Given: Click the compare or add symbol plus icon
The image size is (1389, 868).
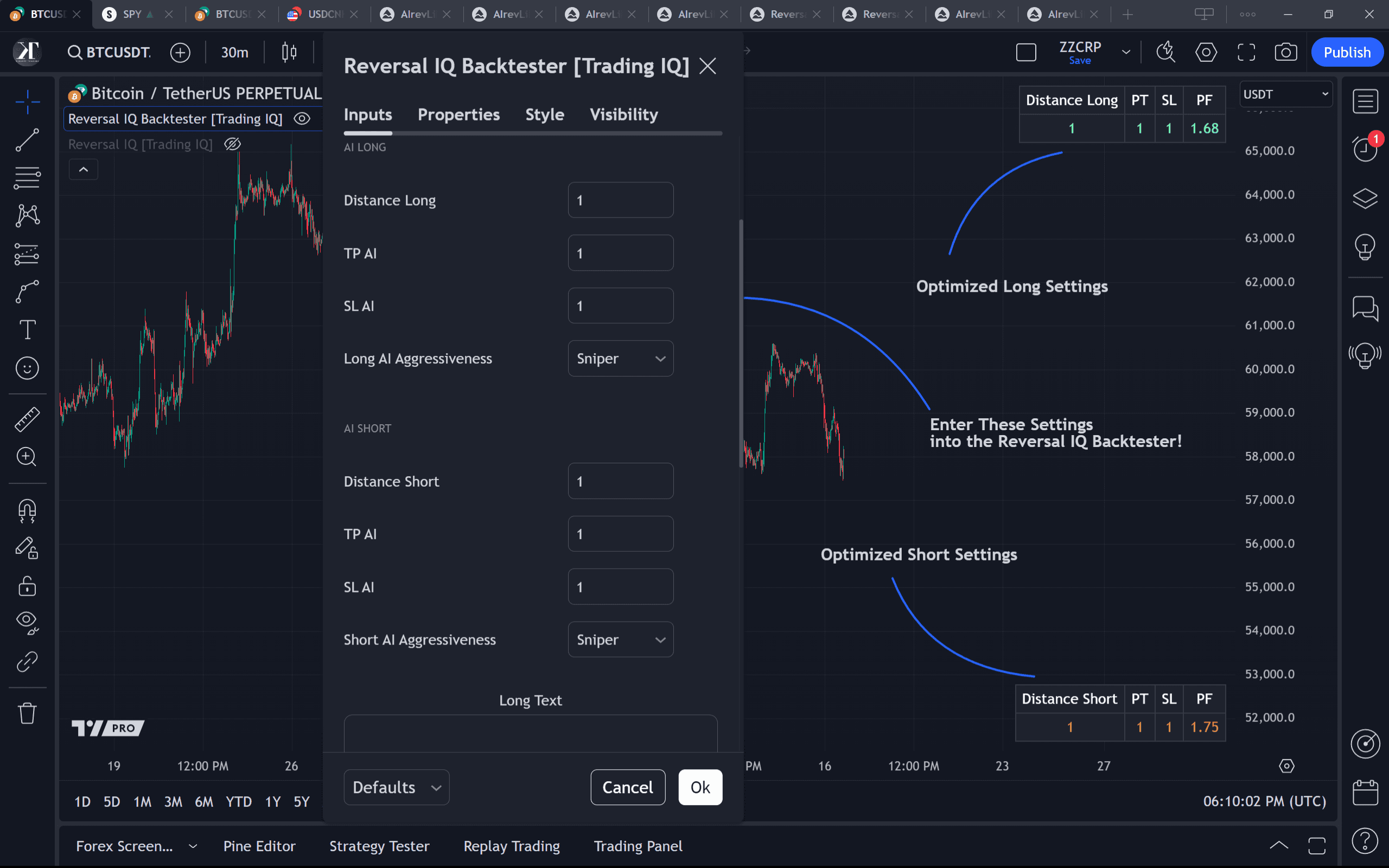Looking at the screenshot, I should pyautogui.click(x=180, y=52).
